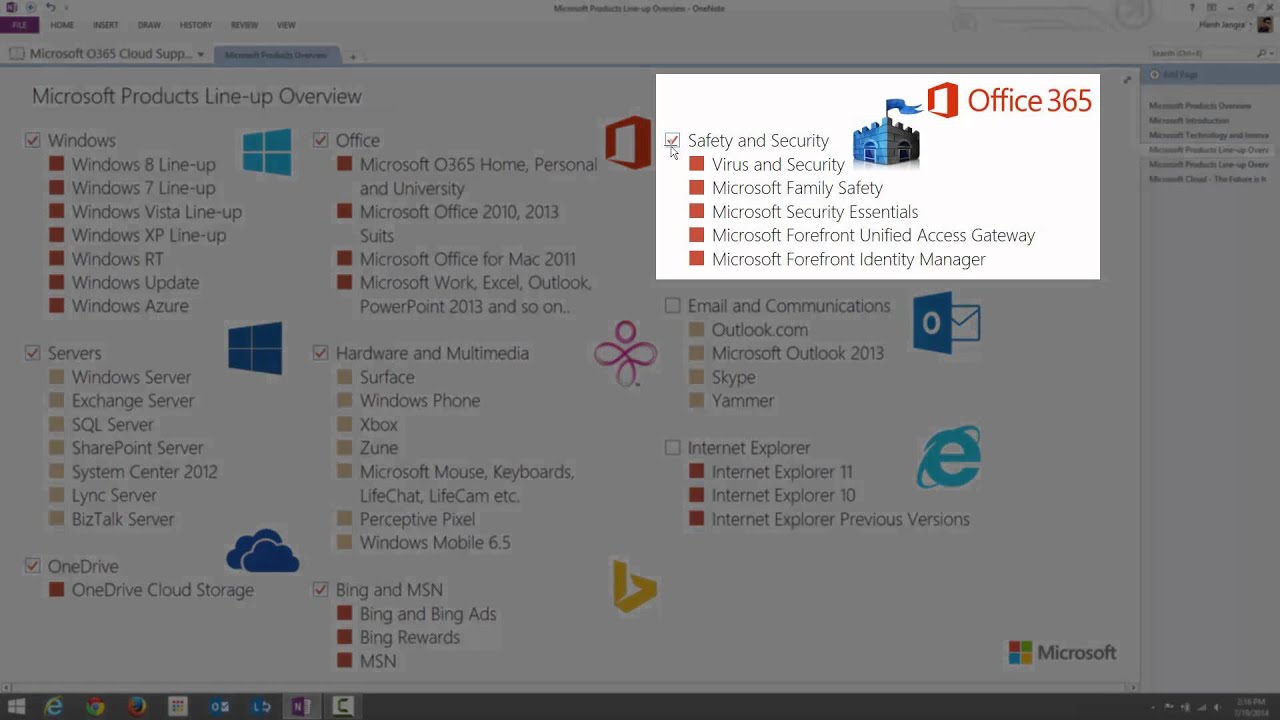1280x720 pixels.
Task: Select the Microsoft Products Overview section tab
Action: (276, 55)
